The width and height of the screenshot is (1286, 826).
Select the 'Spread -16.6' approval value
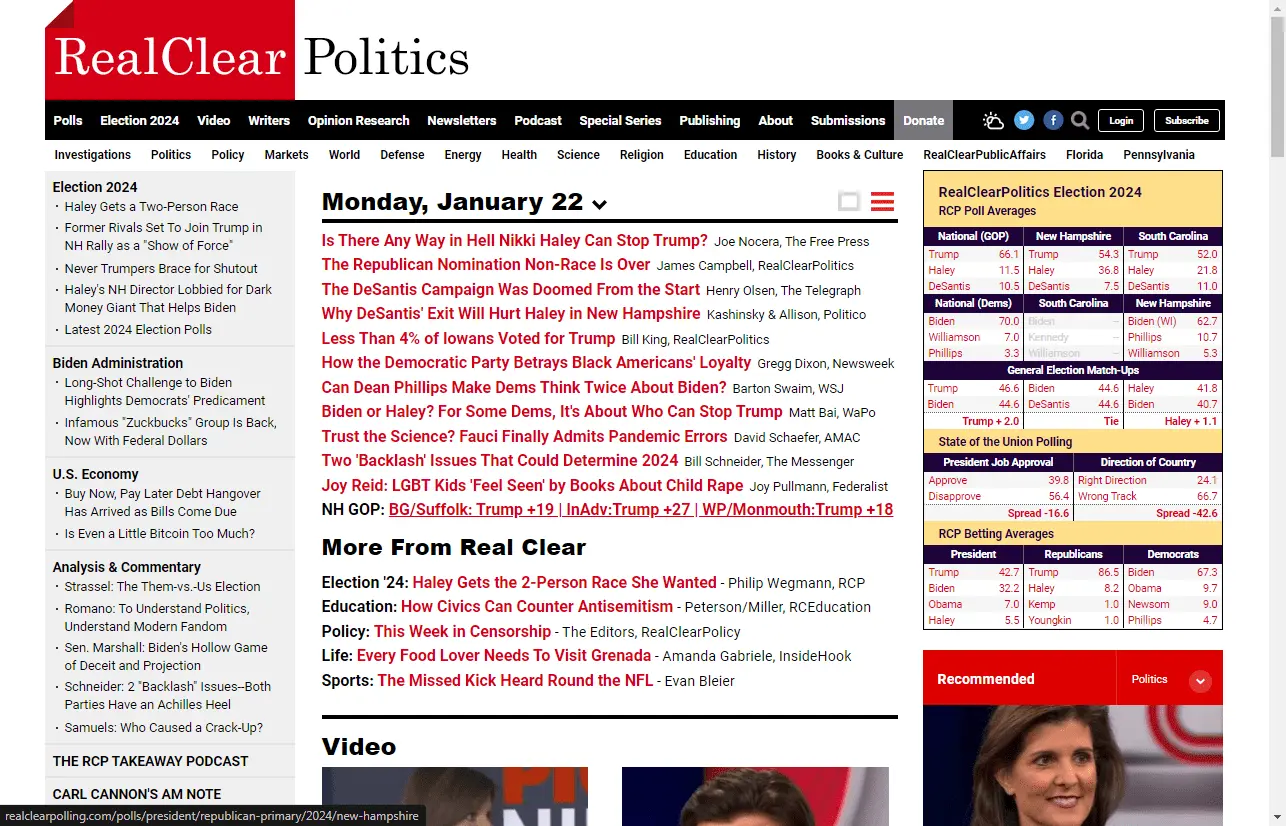pyautogui.click(x=1037, y=514)
